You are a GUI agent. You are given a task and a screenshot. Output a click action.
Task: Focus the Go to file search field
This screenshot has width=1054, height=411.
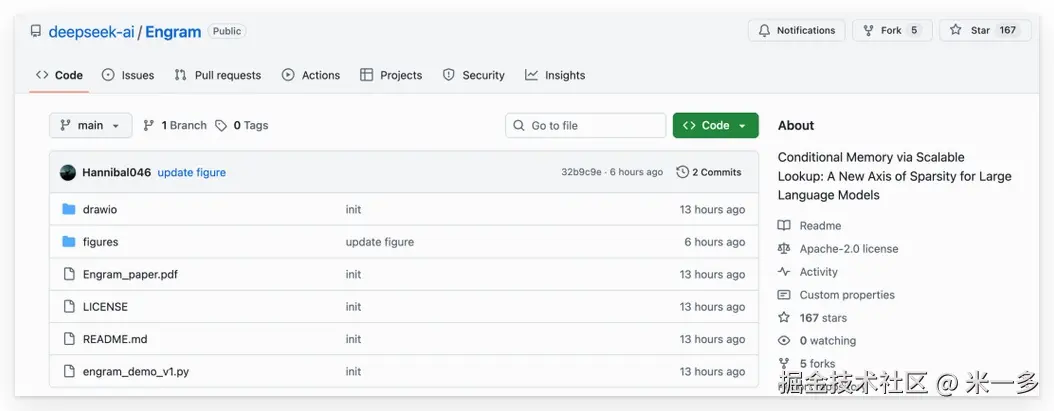click(585, 125)
